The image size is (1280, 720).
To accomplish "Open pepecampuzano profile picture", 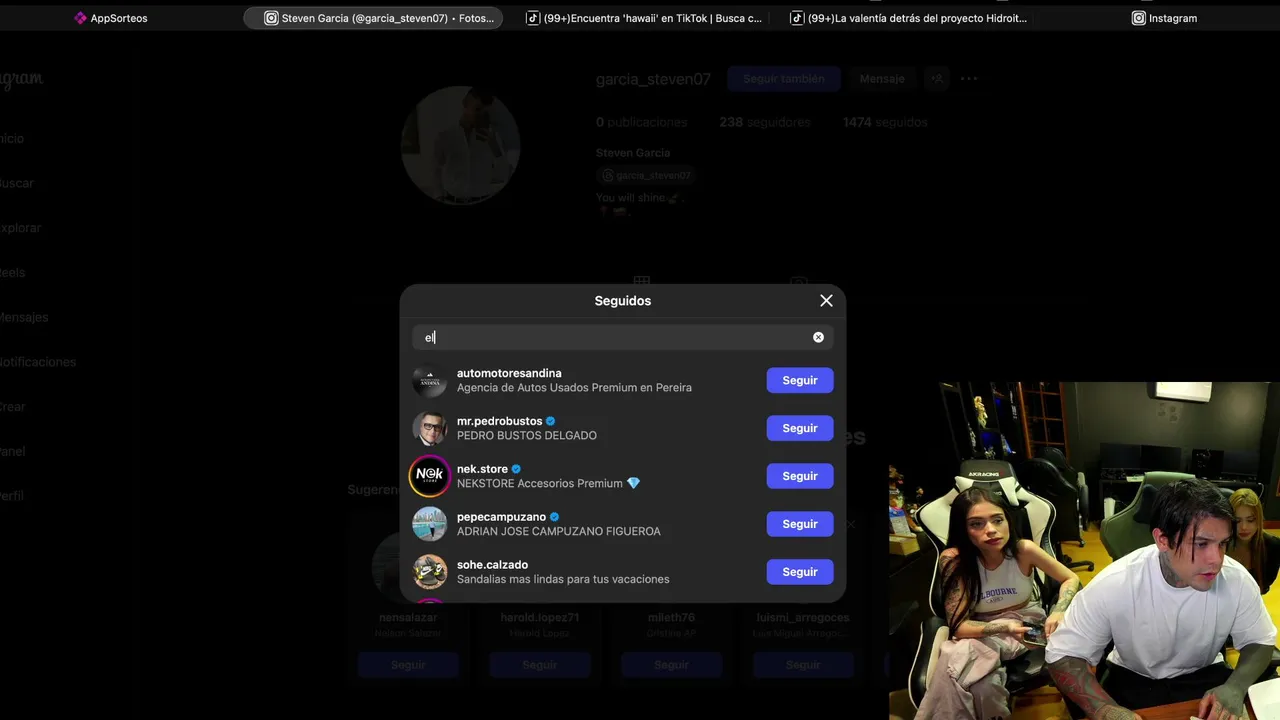I will coord(430,524).
